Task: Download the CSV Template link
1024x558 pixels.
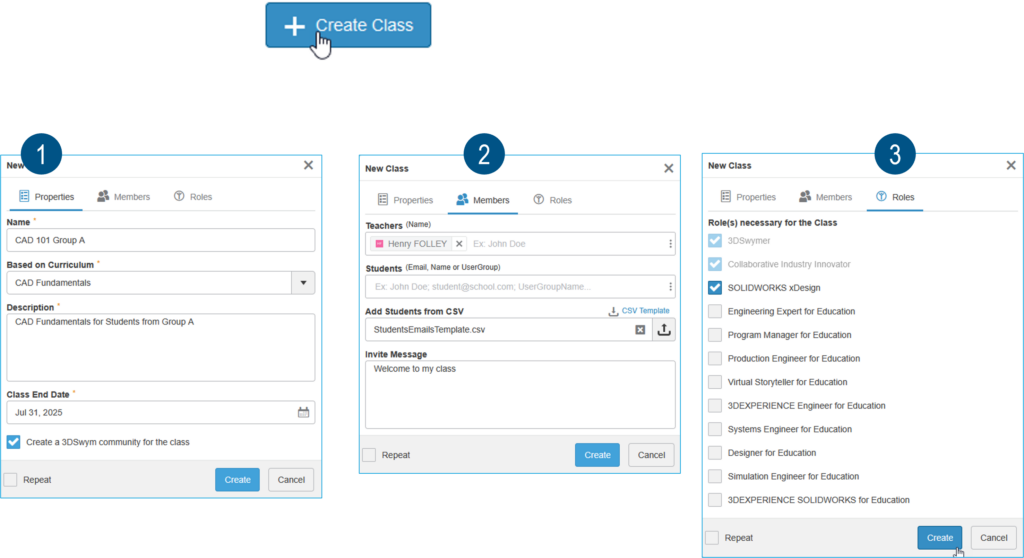Action: (x=639, y=311)
